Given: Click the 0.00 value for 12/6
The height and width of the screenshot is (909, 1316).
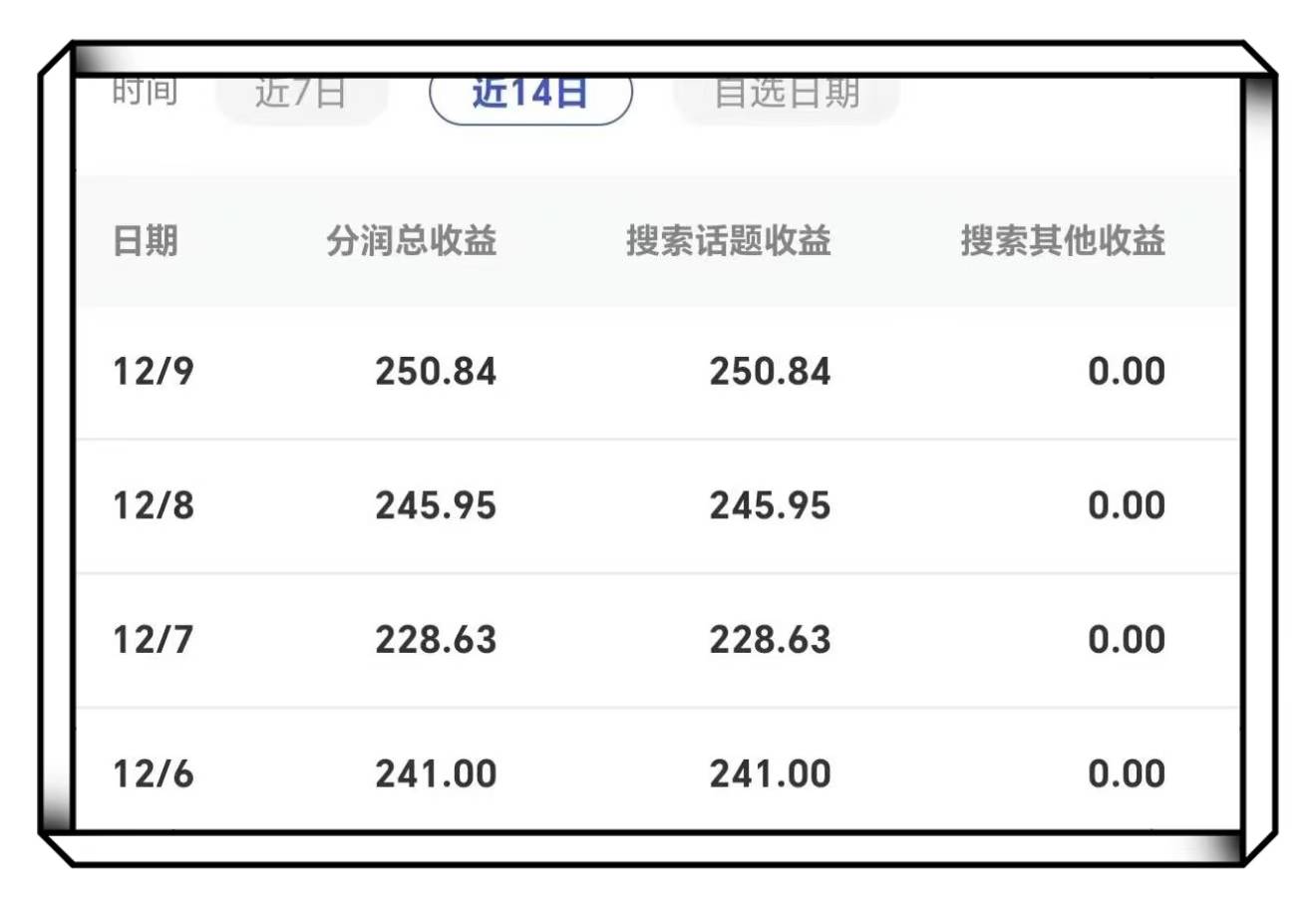Looking at the screenshot, I should 1126,773.
